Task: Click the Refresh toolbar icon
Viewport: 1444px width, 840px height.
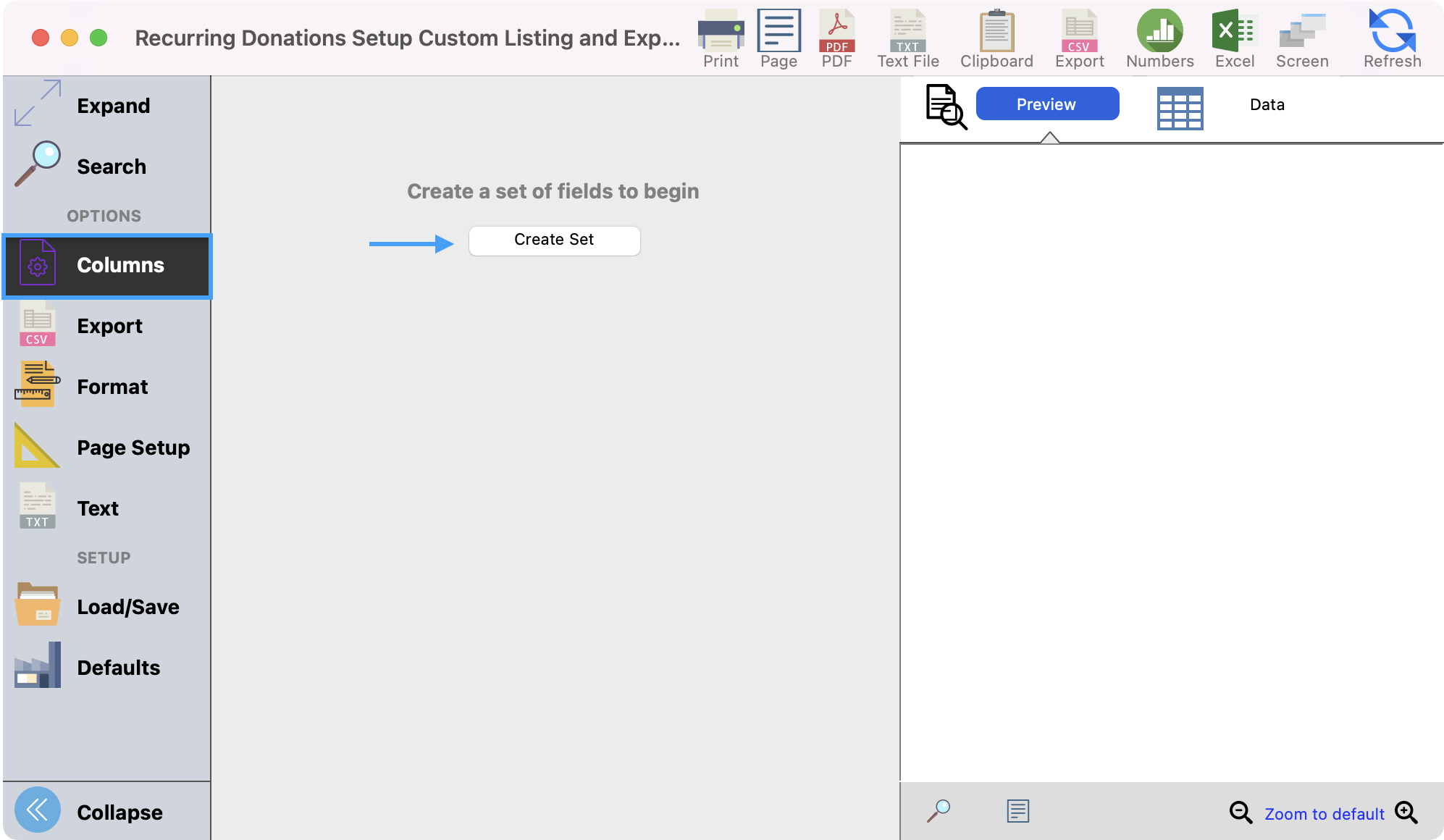Action: pyautogui.click(x=1392, y=39)
